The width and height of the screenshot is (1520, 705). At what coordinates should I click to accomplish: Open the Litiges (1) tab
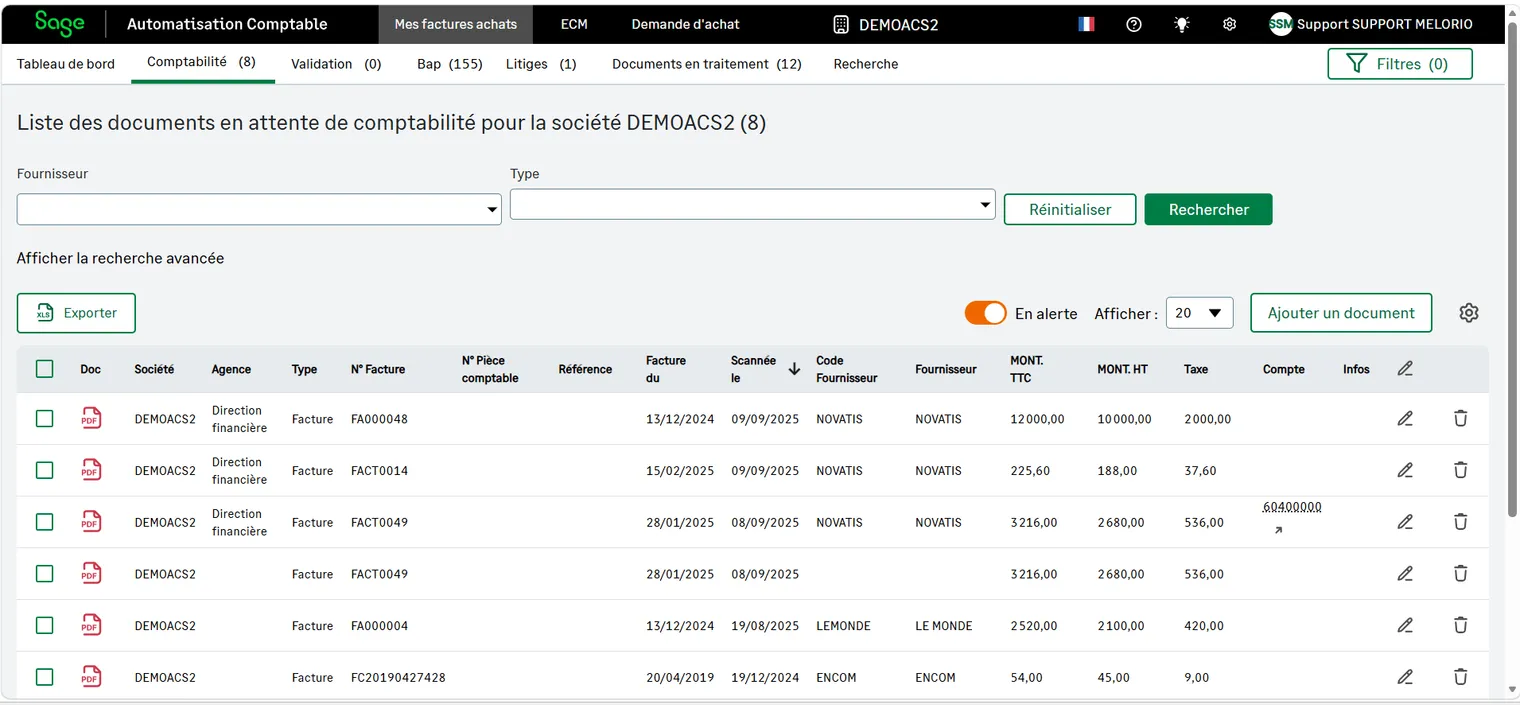(541, 64)
